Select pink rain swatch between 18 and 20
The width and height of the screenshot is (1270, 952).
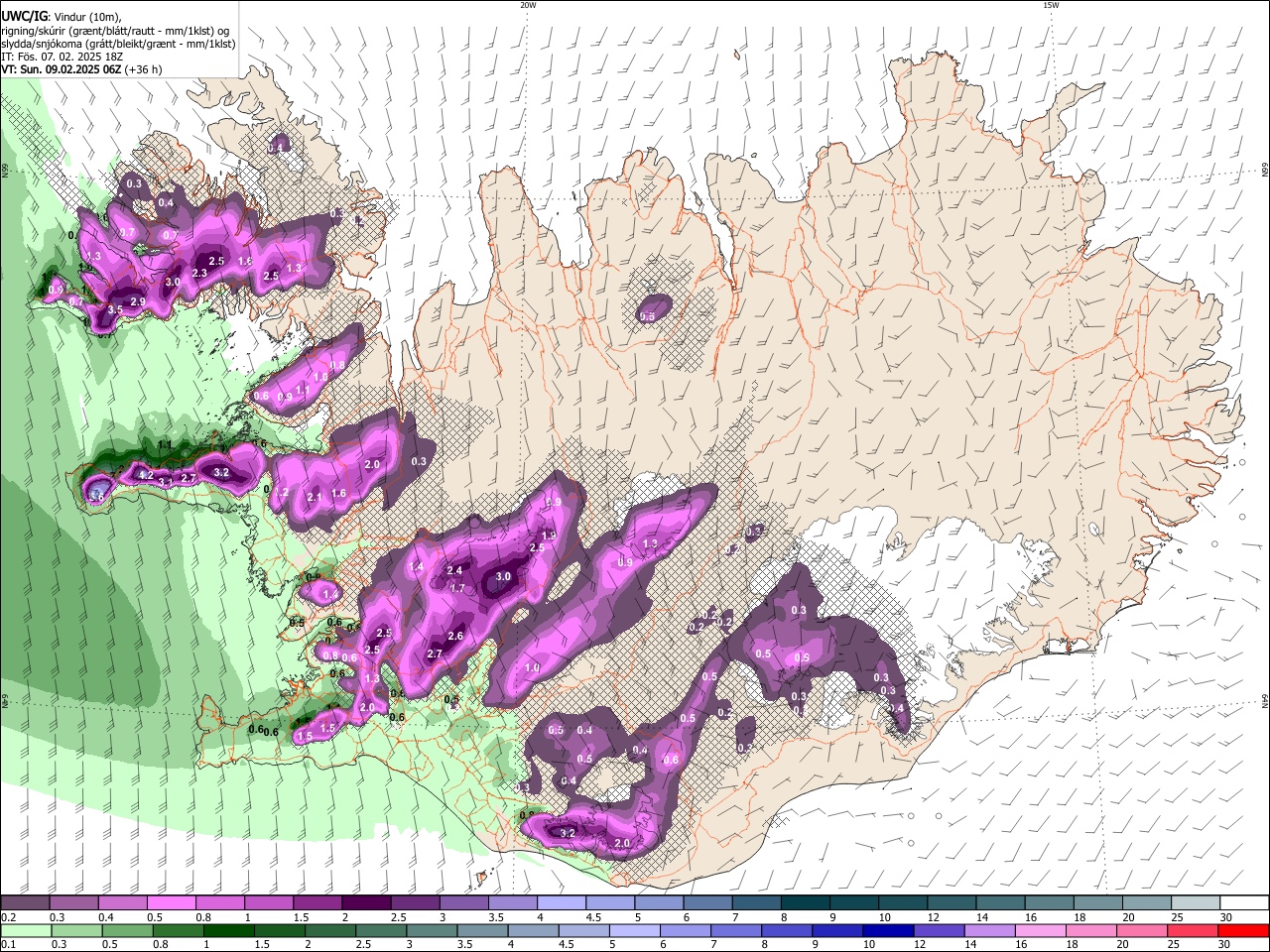[1093, 930]
